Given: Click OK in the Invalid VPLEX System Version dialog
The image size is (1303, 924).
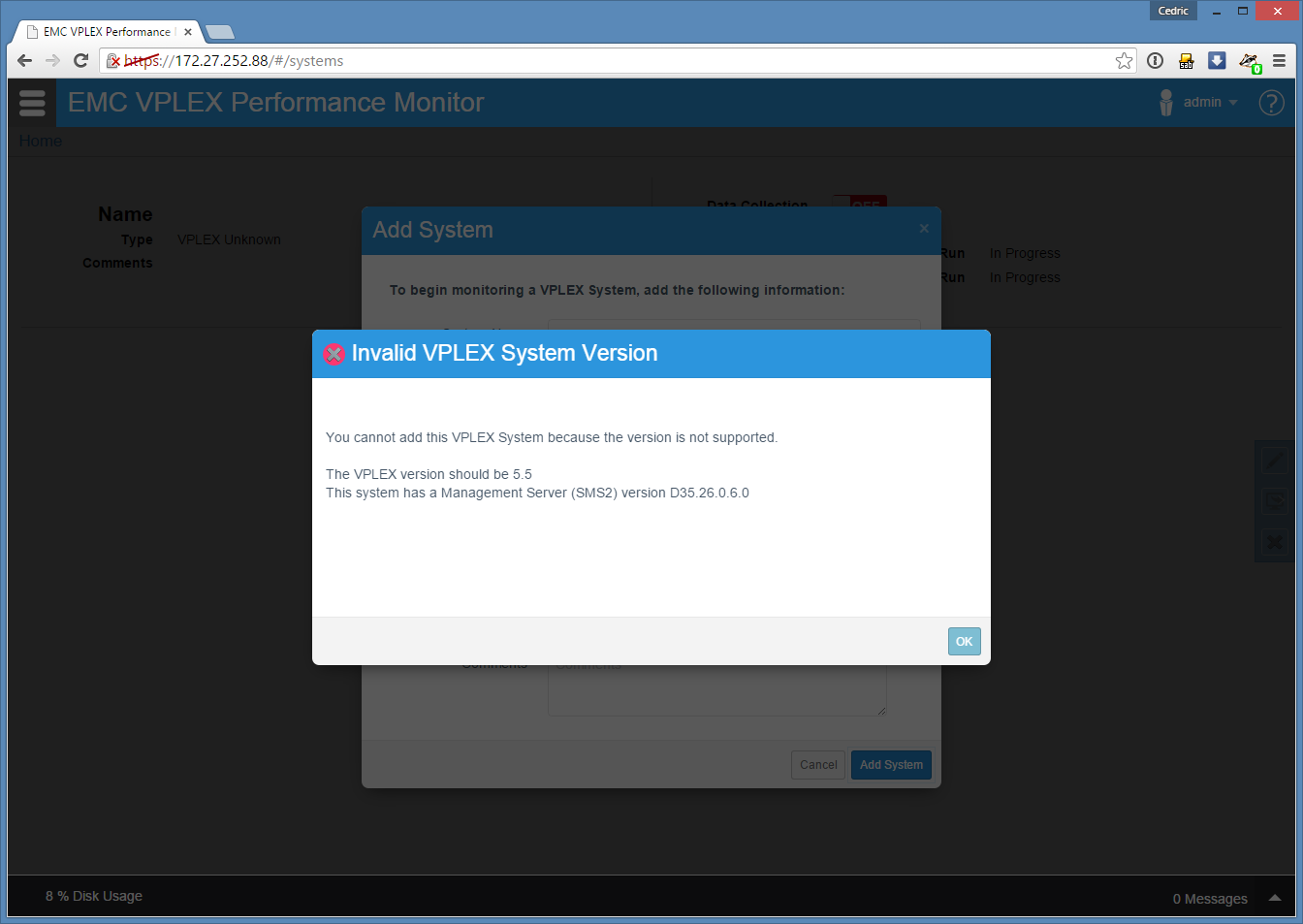Looking at the screenshot, I should [964, 641].
